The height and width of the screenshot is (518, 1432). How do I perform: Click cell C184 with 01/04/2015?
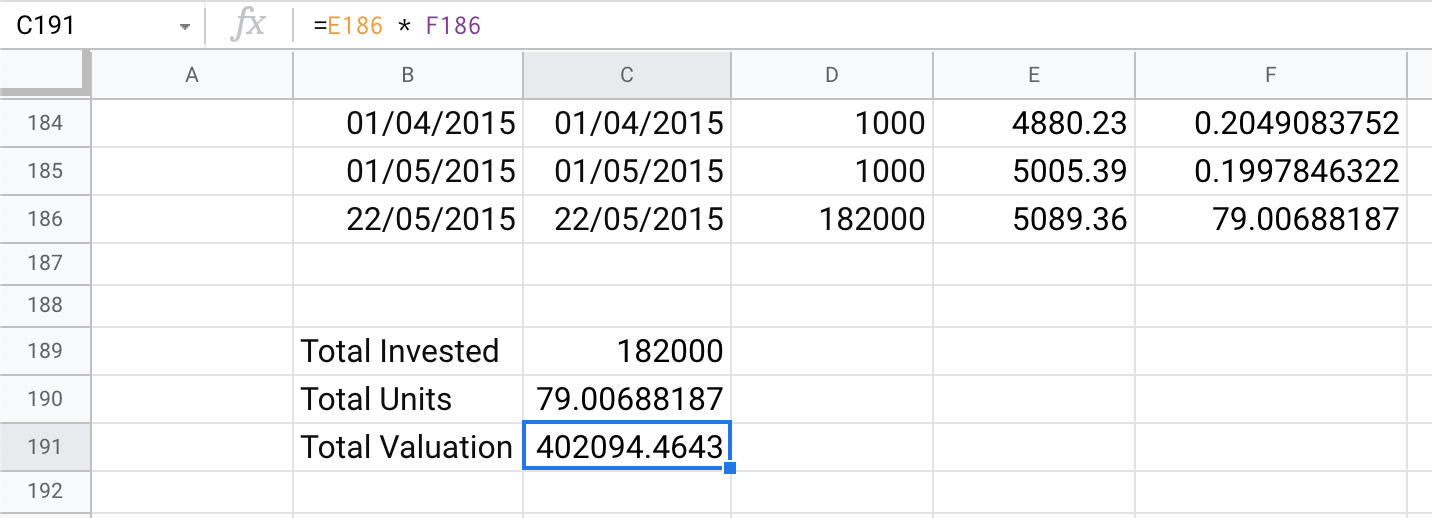tap(627, 123)
